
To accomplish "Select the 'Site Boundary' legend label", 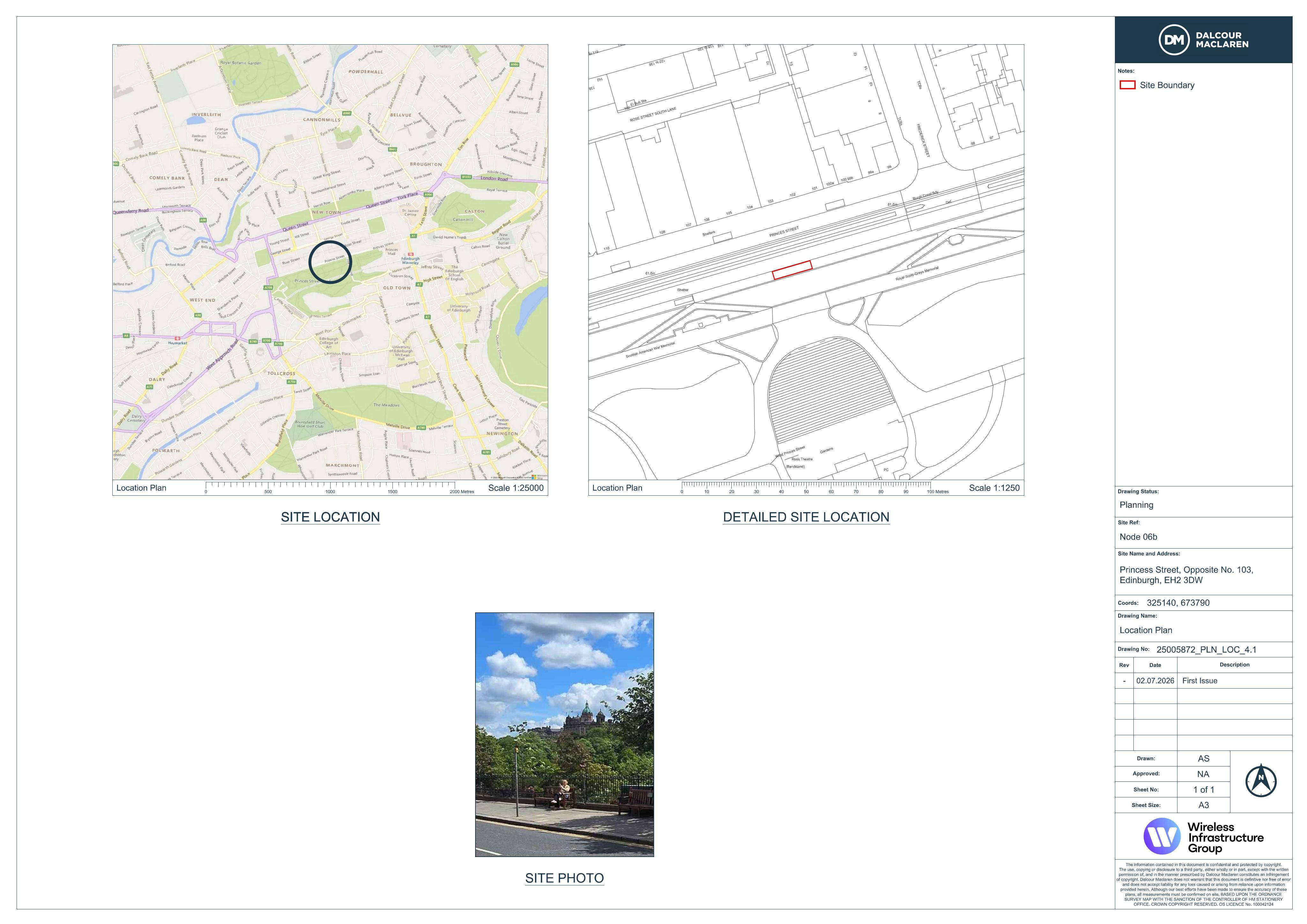I will point(1167,85).
